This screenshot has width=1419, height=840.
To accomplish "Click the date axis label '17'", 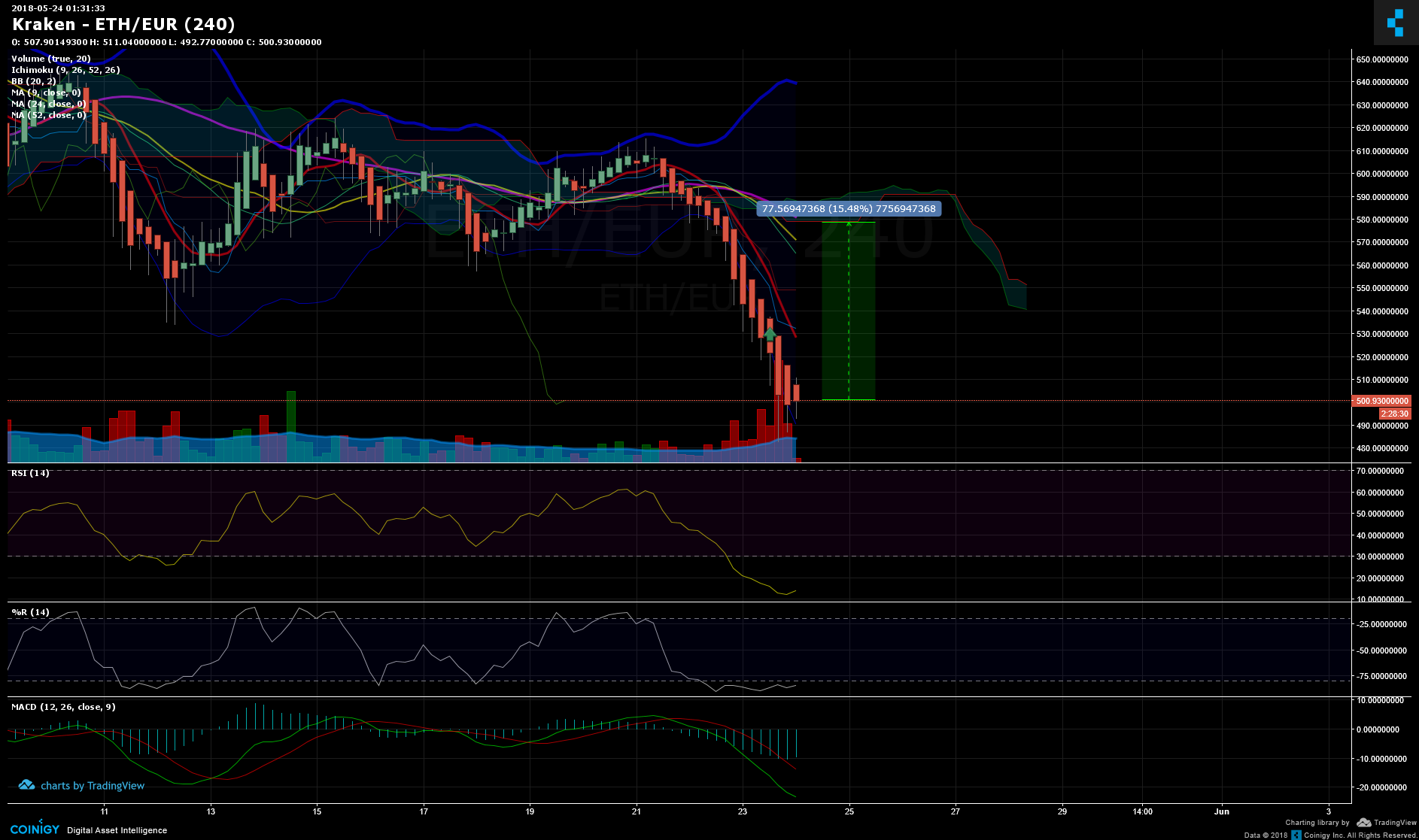I will 424,811.
